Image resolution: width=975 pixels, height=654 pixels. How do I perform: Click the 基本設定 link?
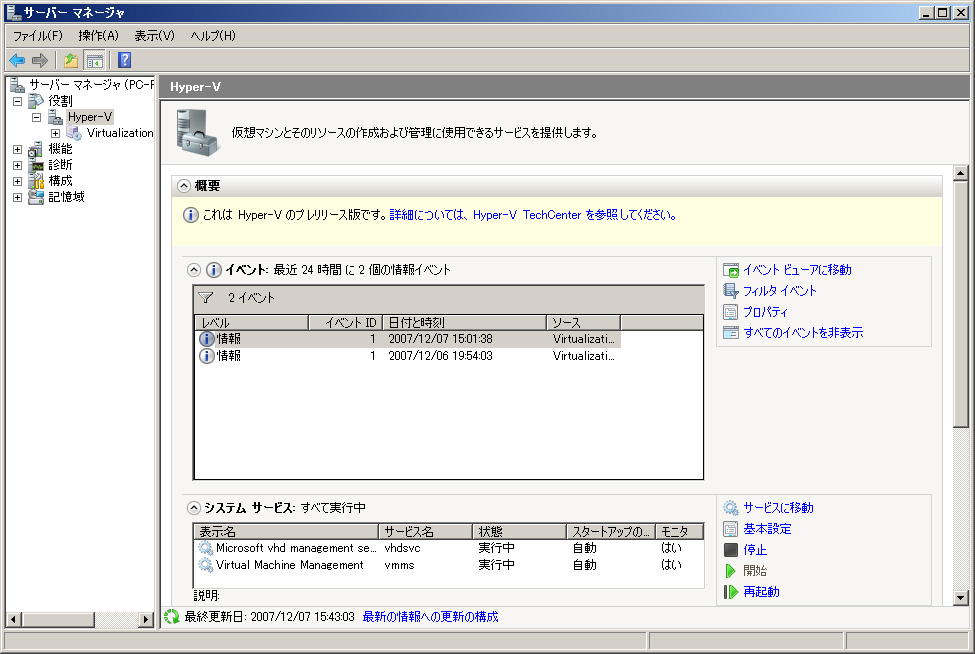767,529
